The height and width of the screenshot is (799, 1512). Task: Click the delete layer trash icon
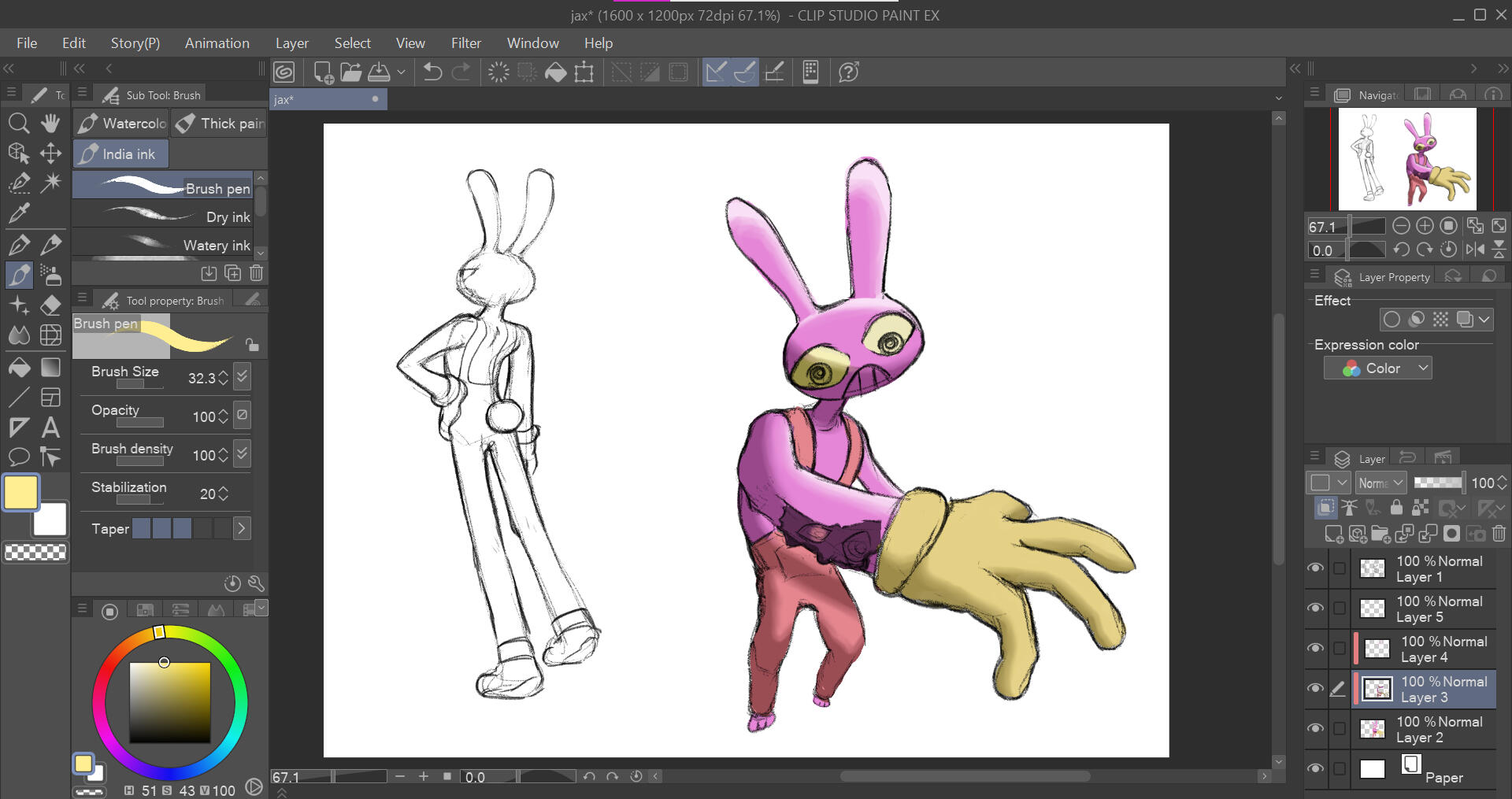(1499, 534)
